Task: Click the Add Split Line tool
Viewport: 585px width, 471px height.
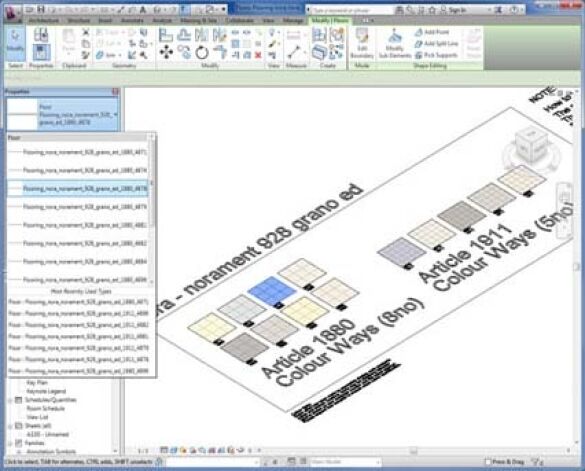Action: 436,44
